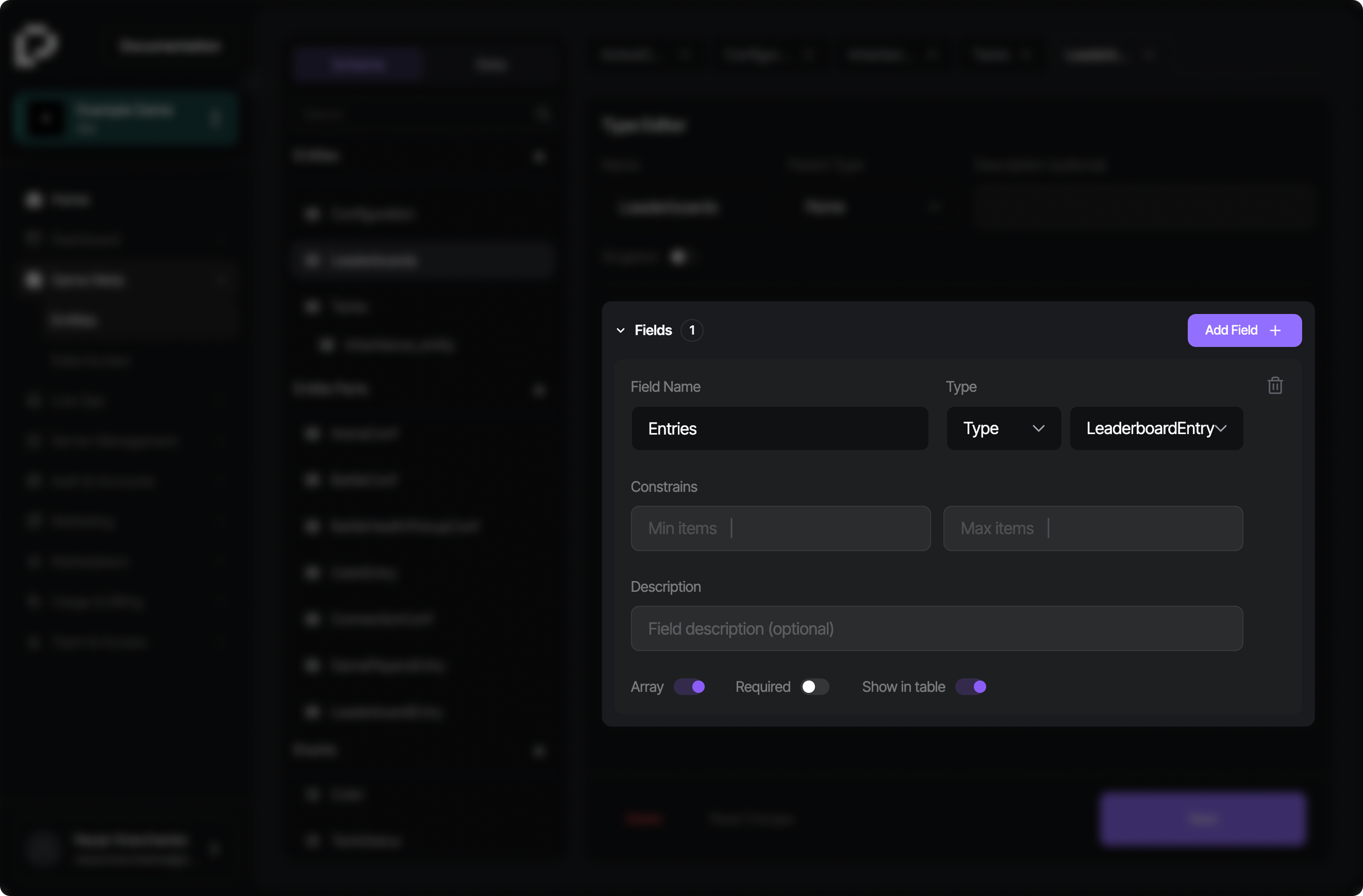The width and height of the screenshot is (1363, 896).
Task: Delete the Entries field using the trash icon
Action: [1275, 385]
